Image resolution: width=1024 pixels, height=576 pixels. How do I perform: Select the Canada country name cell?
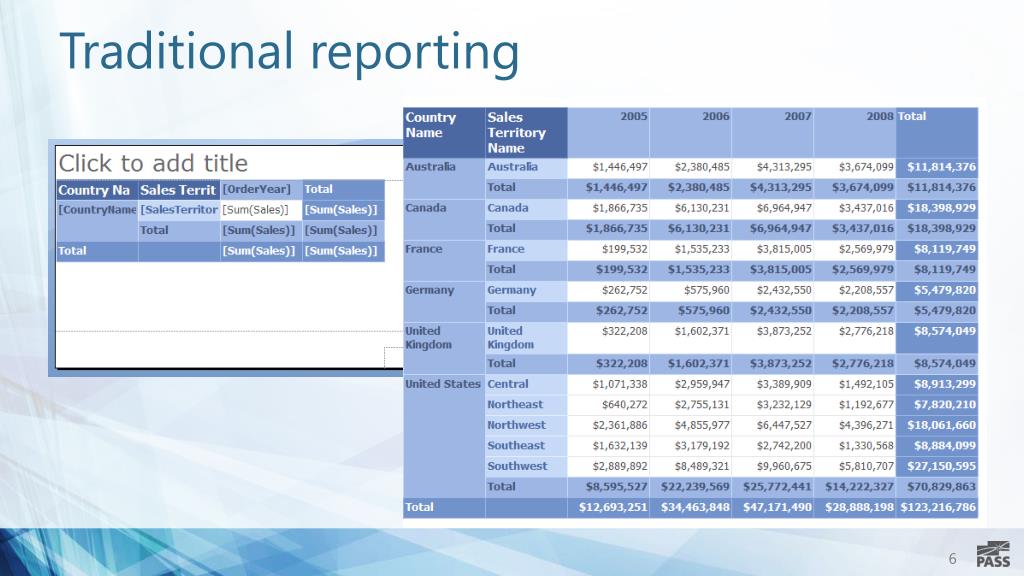444,219
